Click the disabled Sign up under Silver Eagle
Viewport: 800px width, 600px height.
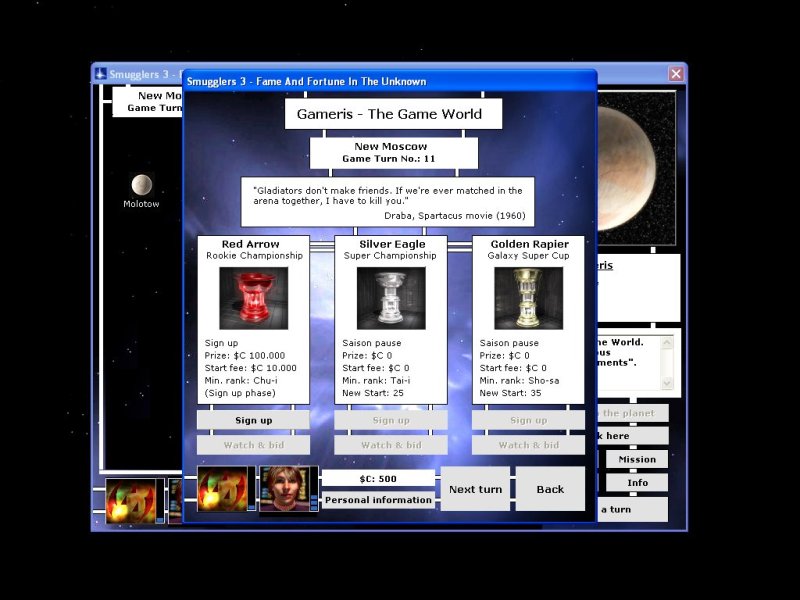[391, 420]
